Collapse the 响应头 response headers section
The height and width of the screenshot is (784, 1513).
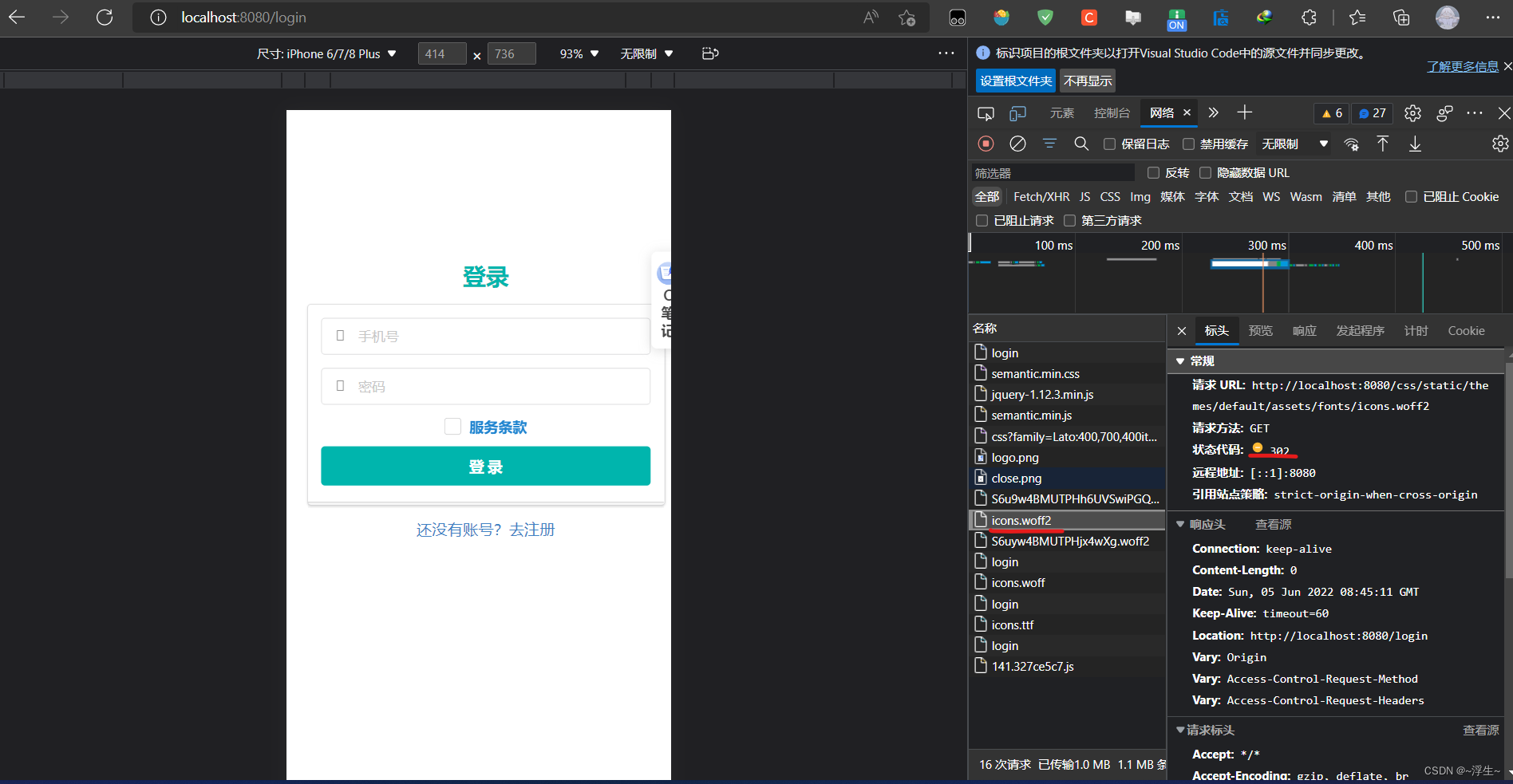(1180, 524)
